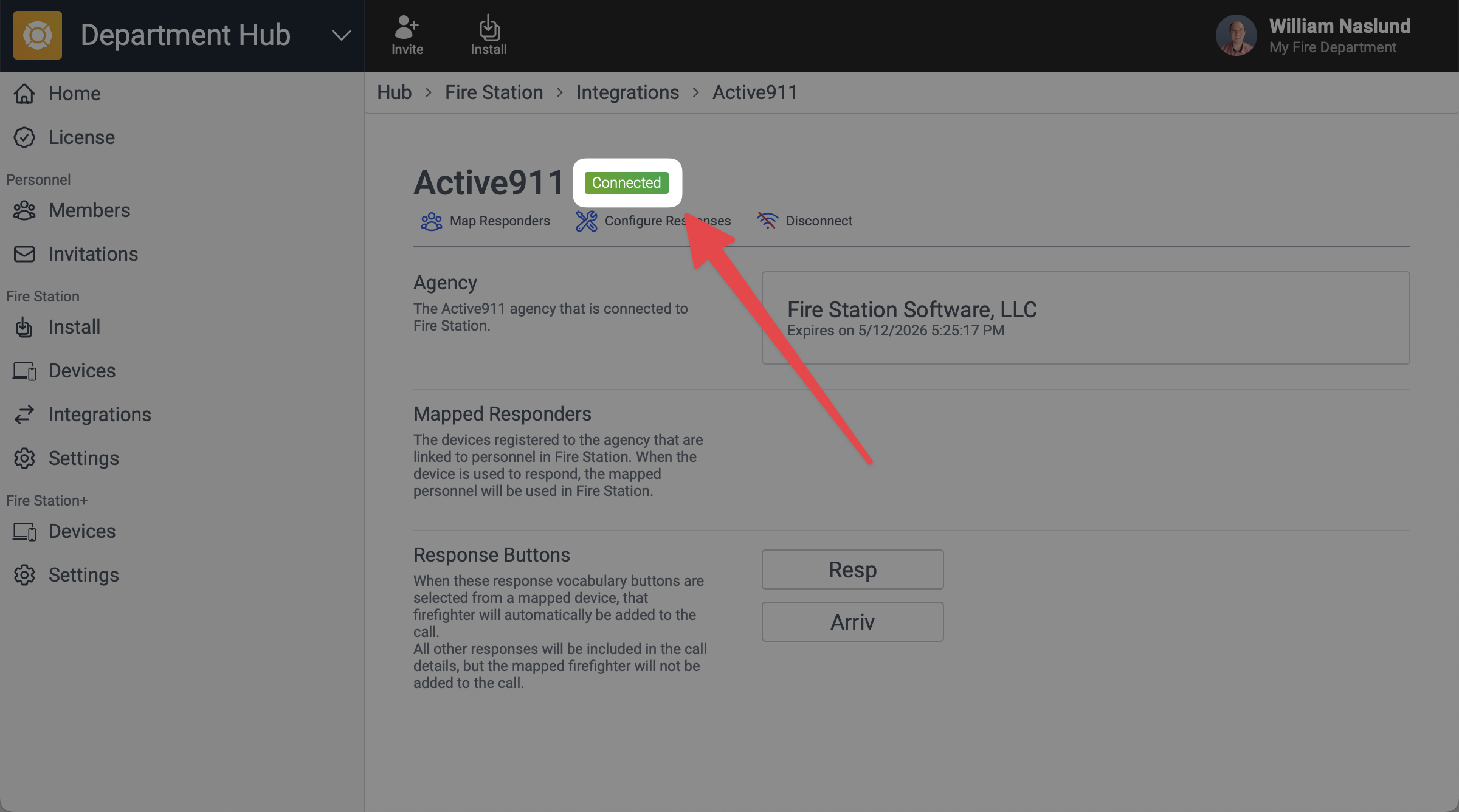Click the Fire Station breadcrumb link
Screen dimensions: 1459x812
(494, 92)
